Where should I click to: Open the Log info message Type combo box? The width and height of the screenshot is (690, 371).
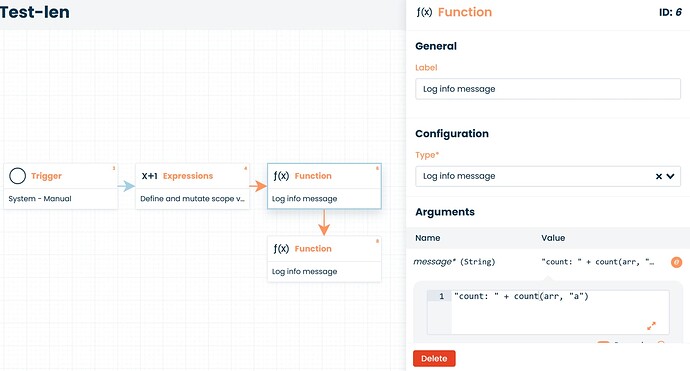pyautogui.click(x=548, y=176)
